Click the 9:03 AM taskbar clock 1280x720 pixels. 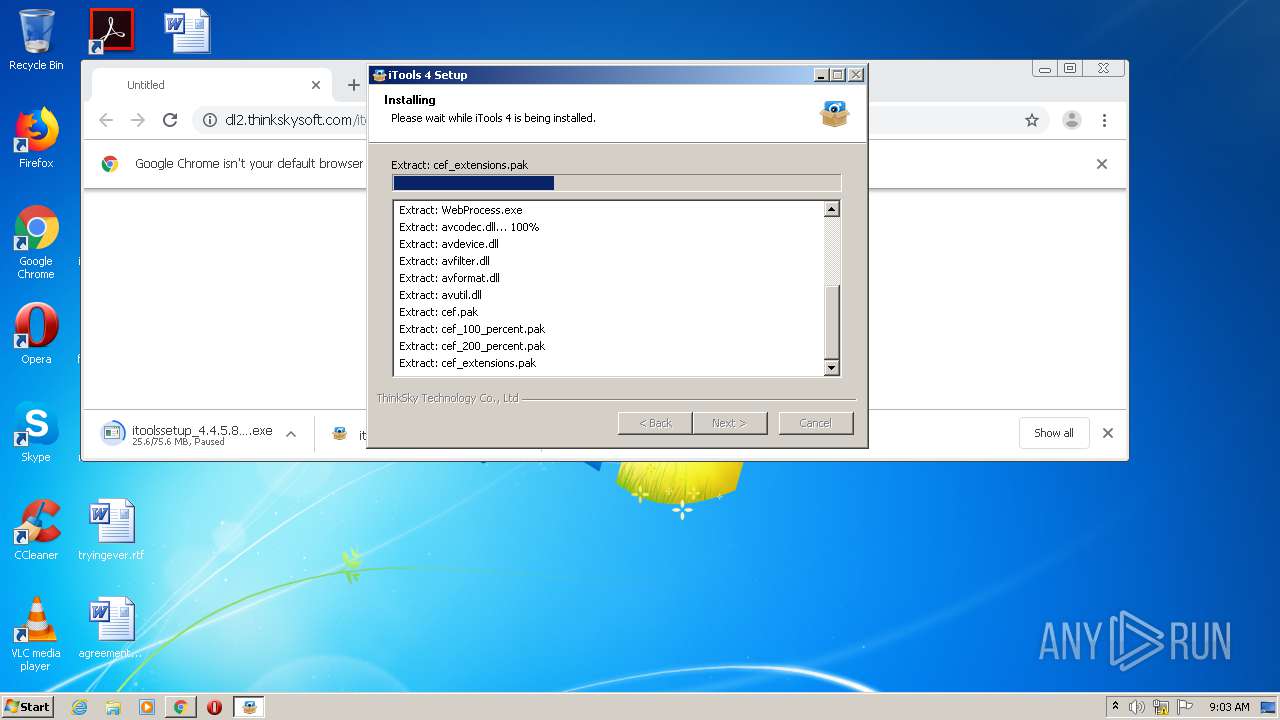1229,707
